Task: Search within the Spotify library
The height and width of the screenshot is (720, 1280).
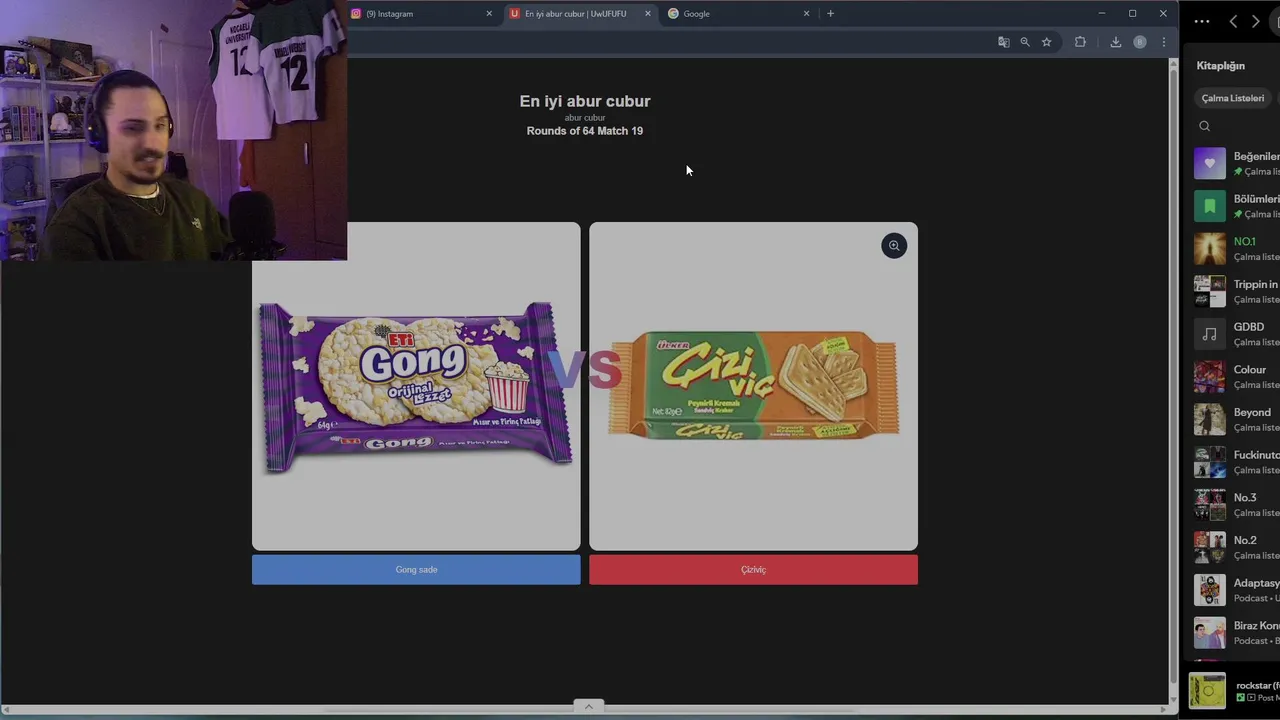Action: coord(1205,126)
